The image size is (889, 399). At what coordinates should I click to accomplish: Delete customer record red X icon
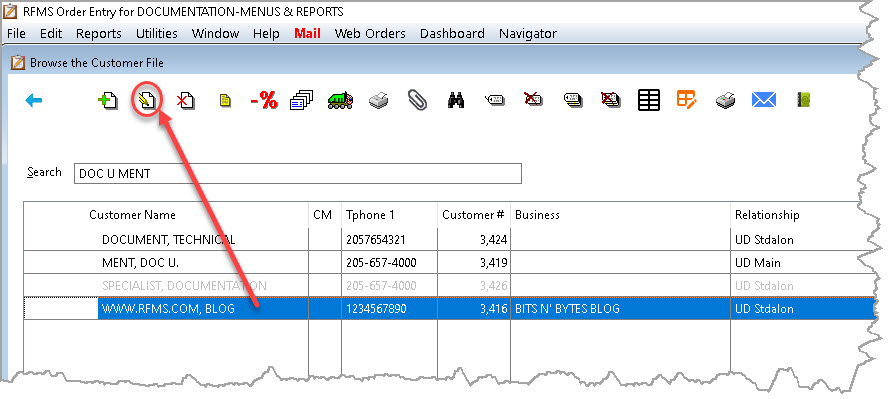pyautogui.click(x=185, y=101)
